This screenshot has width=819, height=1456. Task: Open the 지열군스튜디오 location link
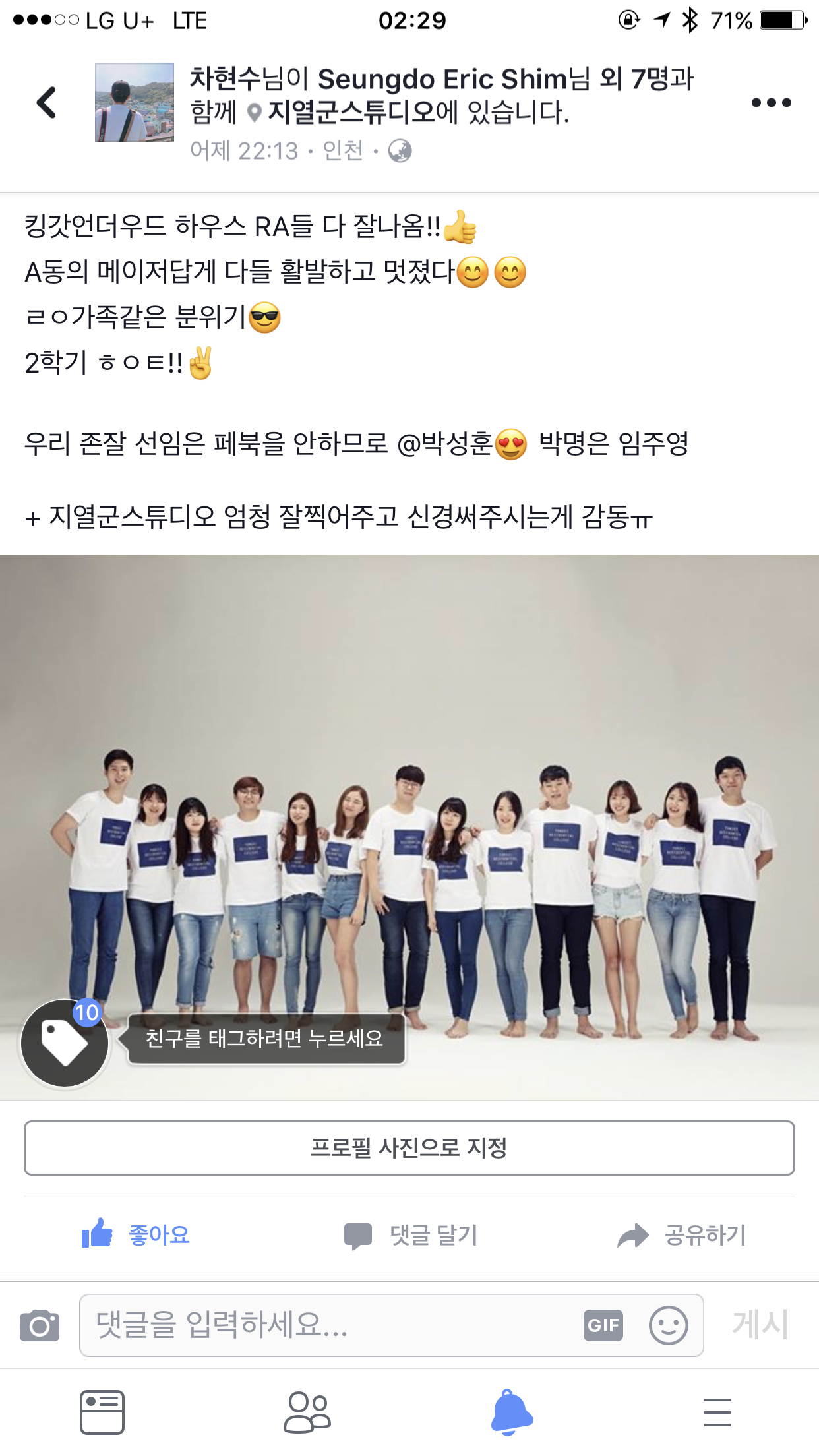point(351,112)
